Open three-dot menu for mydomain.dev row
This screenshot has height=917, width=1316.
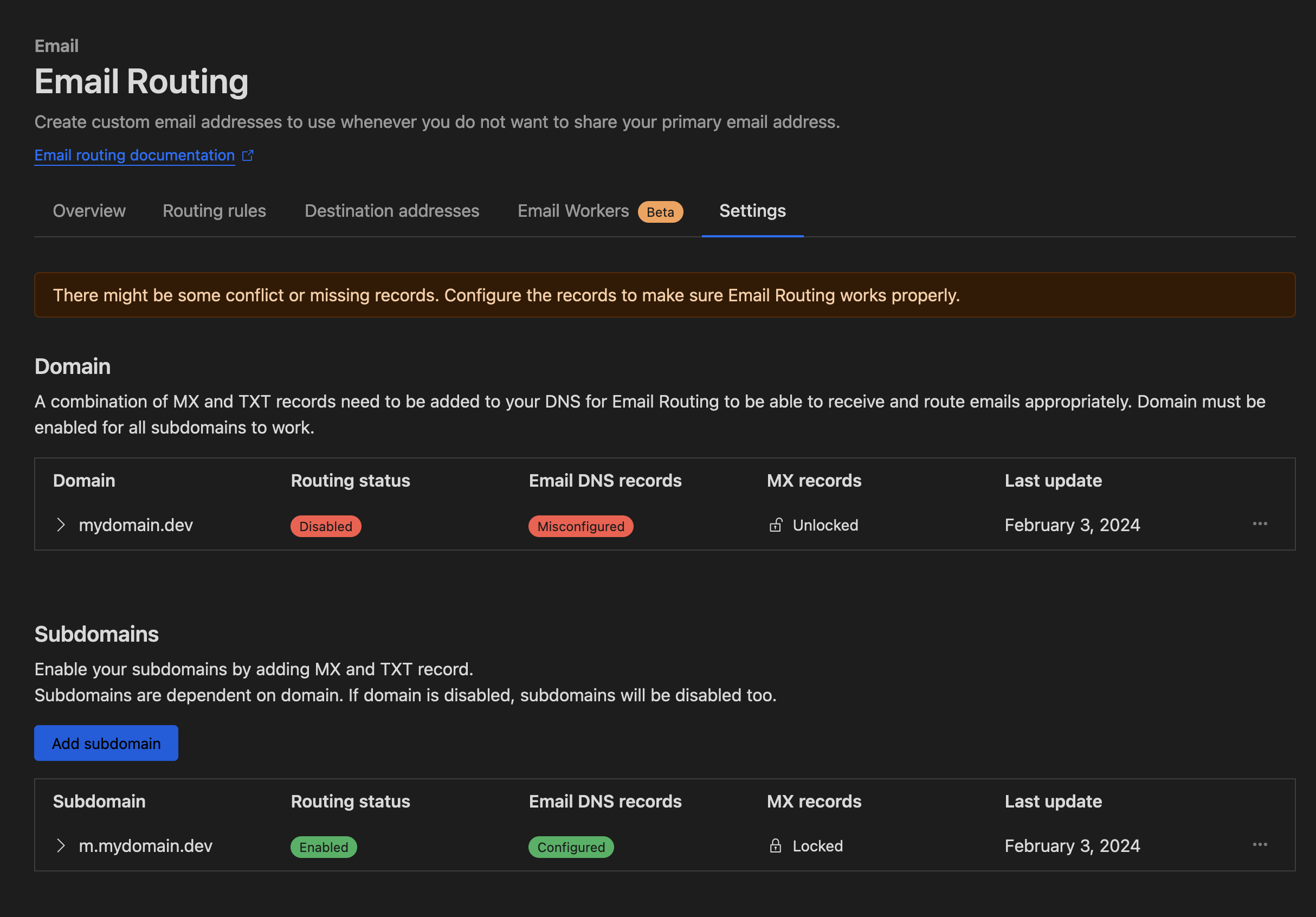[1259, 524]
